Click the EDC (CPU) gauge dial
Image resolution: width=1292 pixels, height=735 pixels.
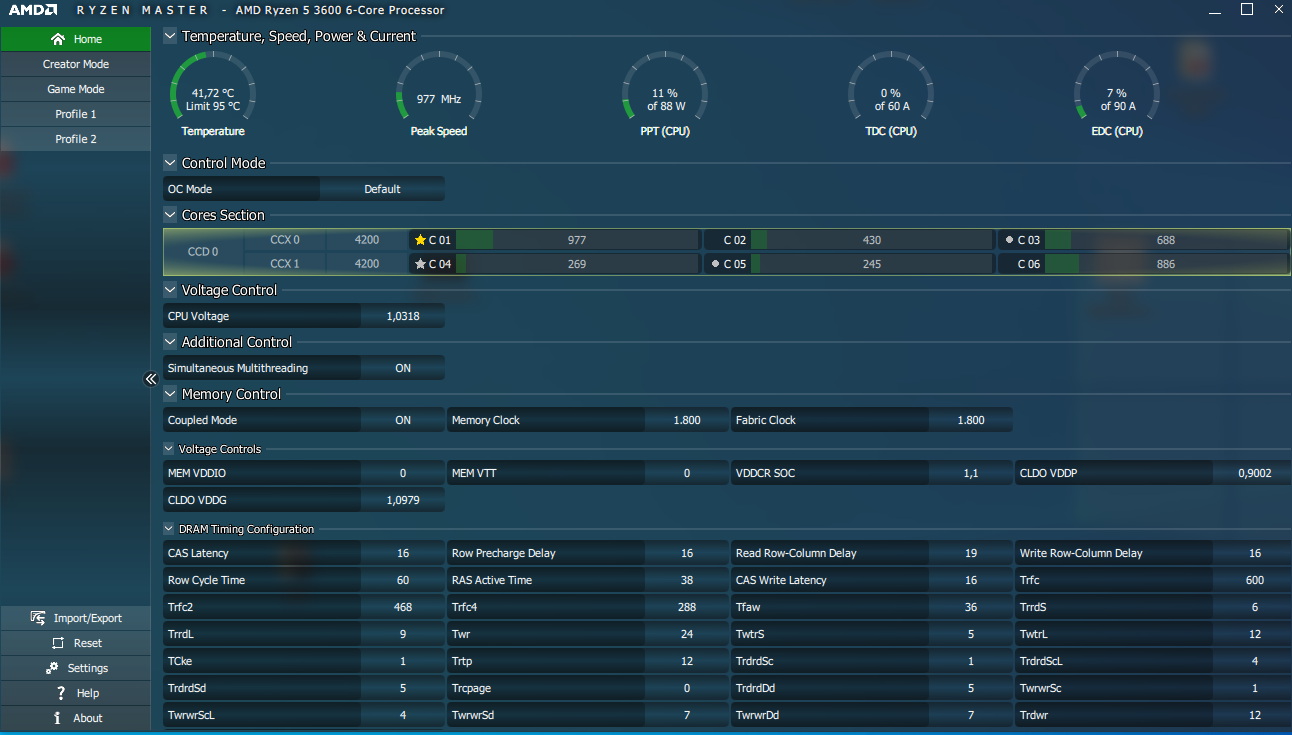[x=1117, y=95]
